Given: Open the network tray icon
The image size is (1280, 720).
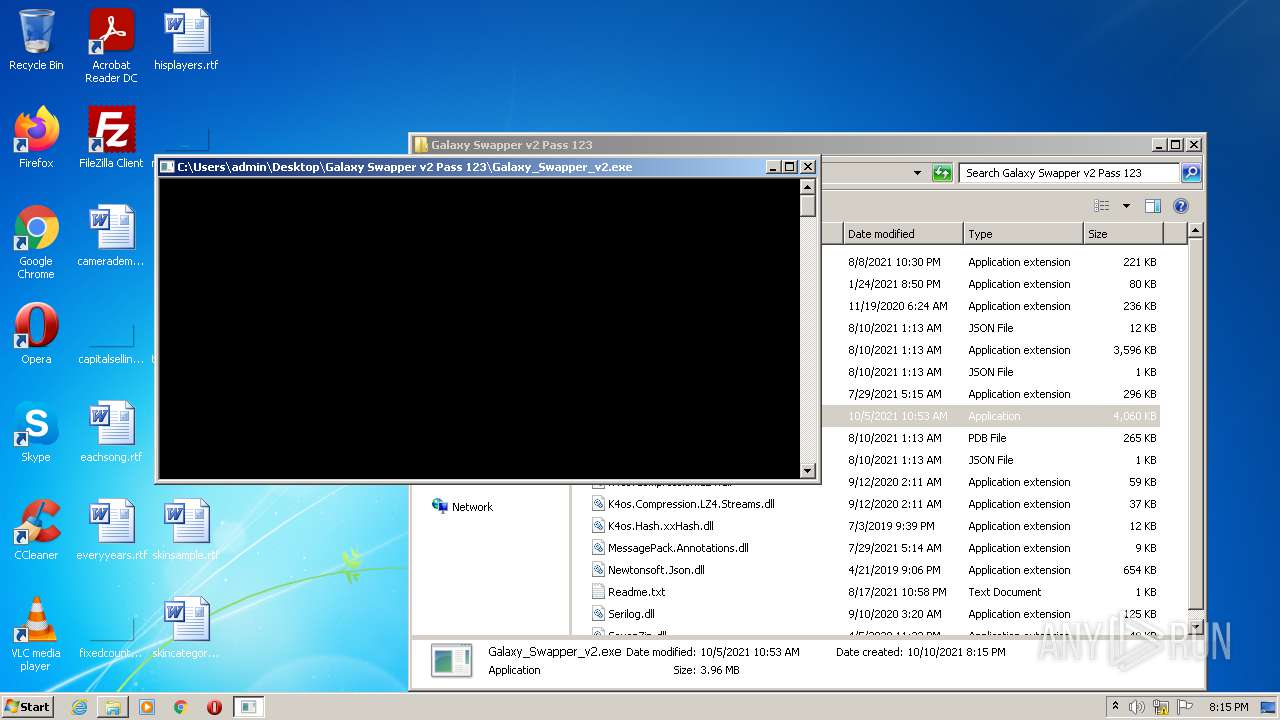Looking at the screenshot, I should [x=1161, y=707].
